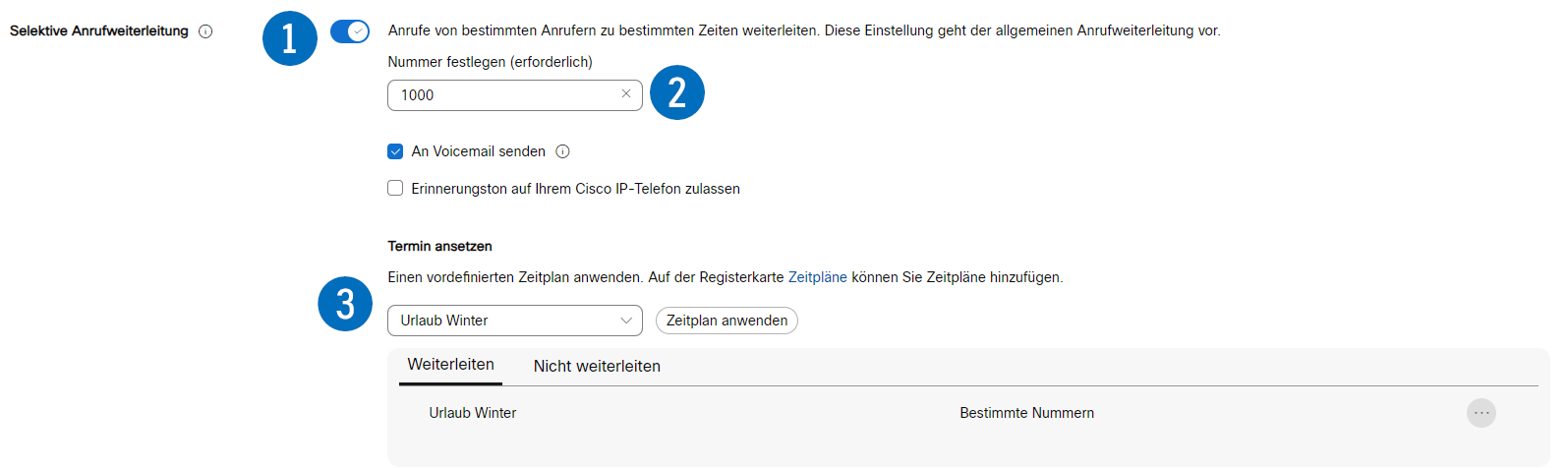Click the Selektive Anrufweiterleitung heading label
The height and width of the screenshot is (468, 1568).
coord(99,31)
